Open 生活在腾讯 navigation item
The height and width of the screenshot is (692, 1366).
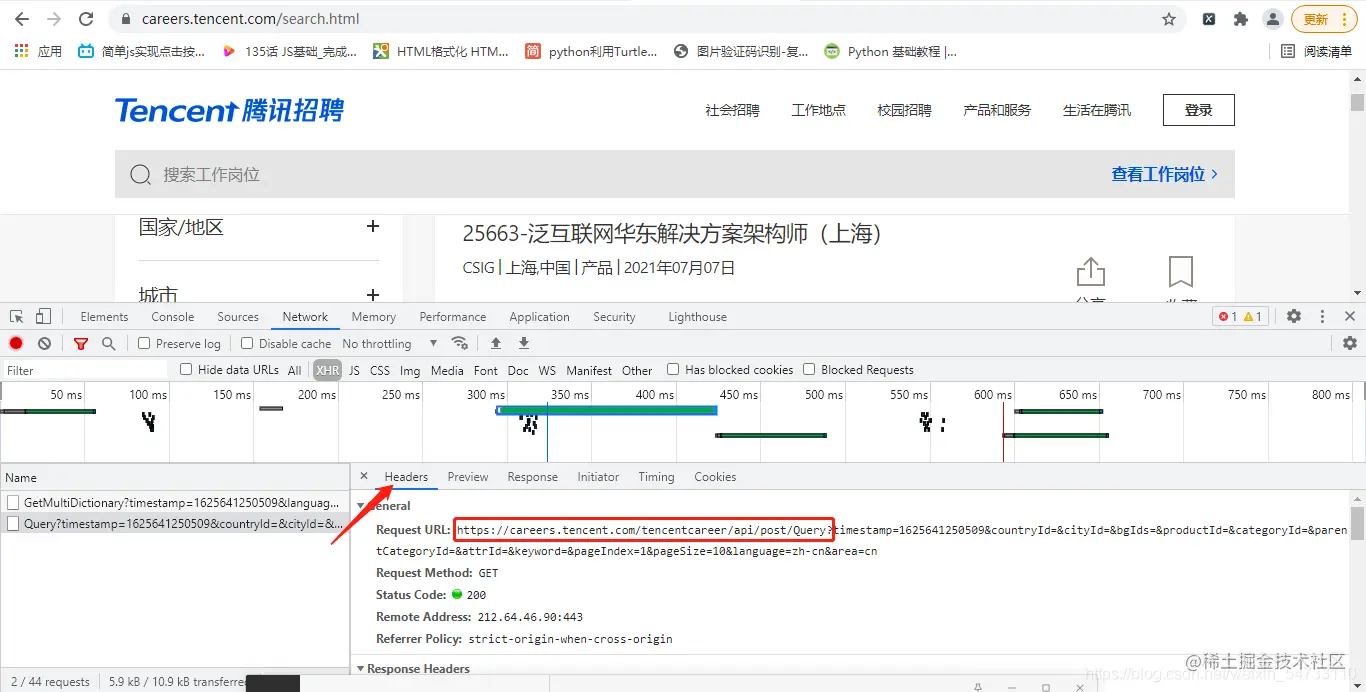[x=1097, y=110]
